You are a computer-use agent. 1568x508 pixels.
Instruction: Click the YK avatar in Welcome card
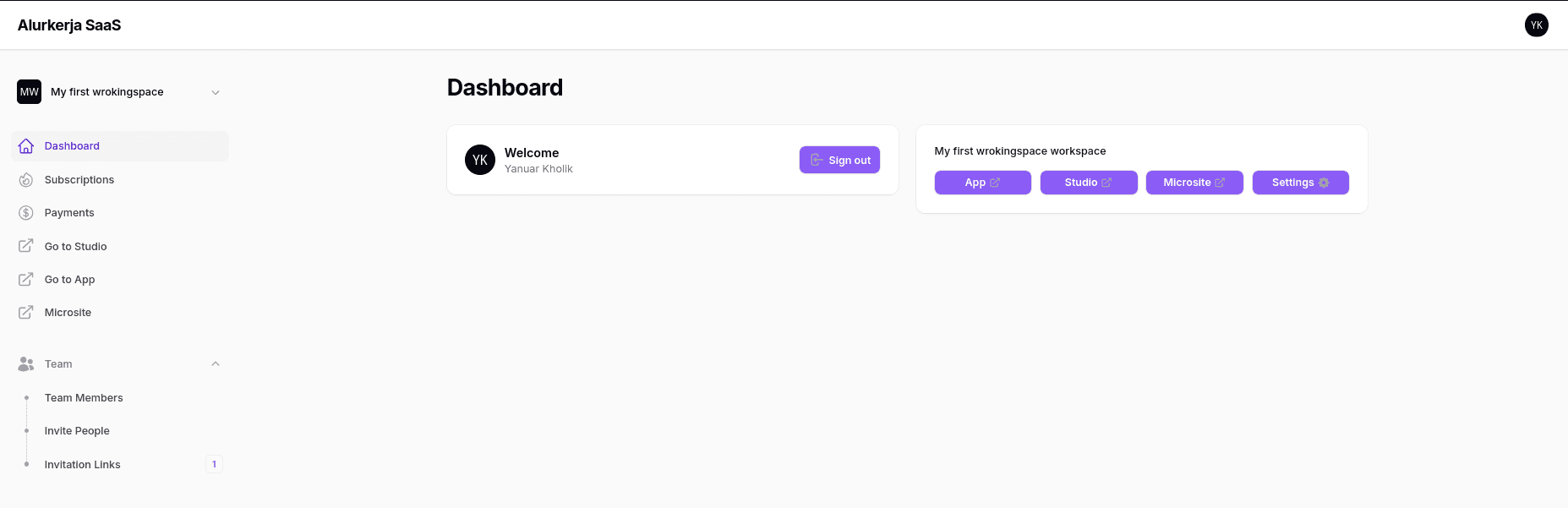pos(480,160)
